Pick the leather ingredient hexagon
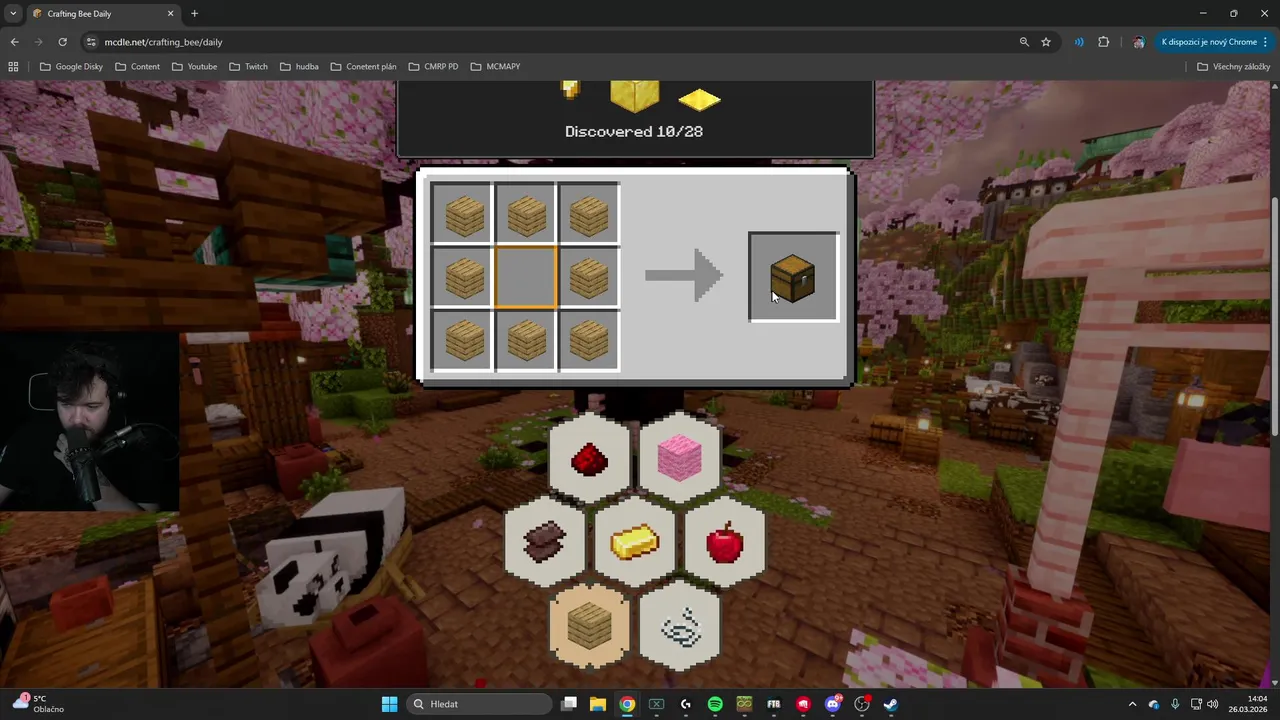 click(544, 542)
